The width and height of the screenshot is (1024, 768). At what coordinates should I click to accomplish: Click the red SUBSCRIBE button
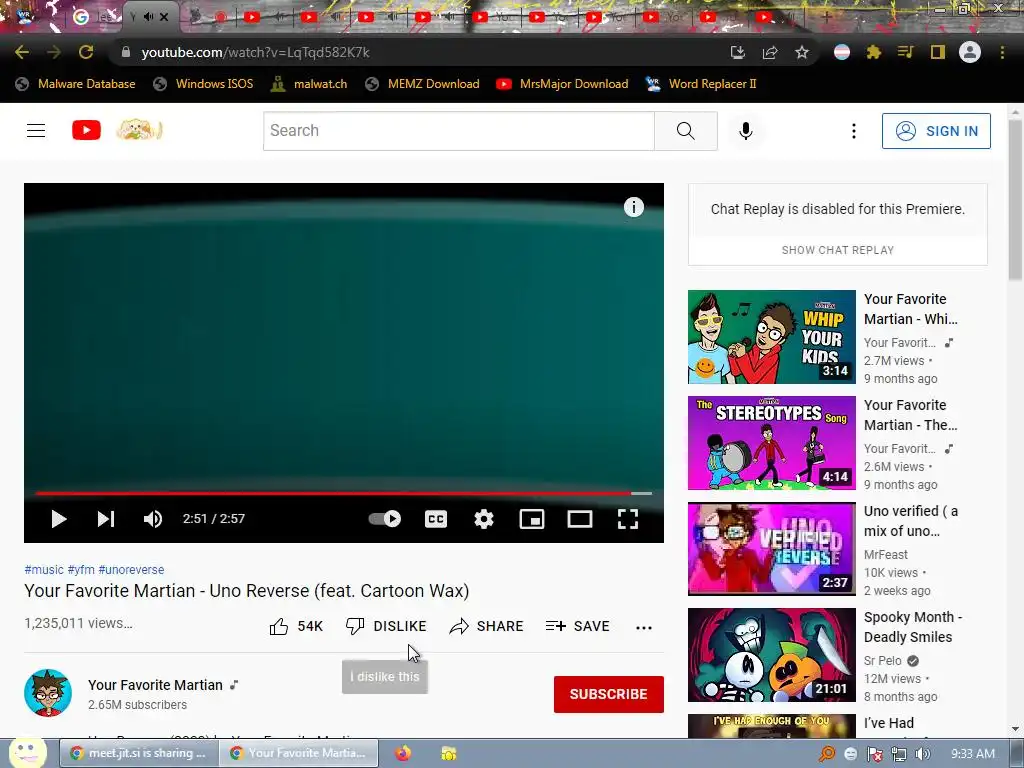609,694
